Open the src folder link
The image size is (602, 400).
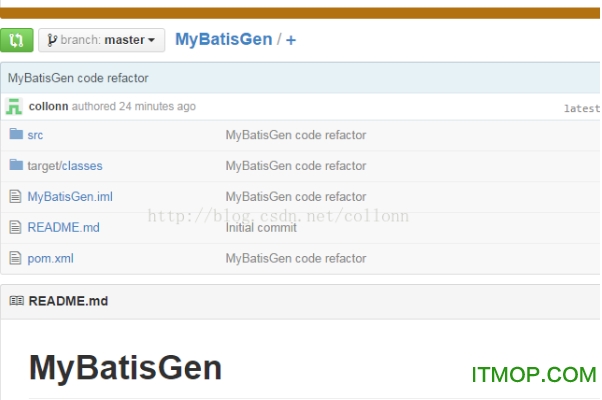[x=35, y=135]
